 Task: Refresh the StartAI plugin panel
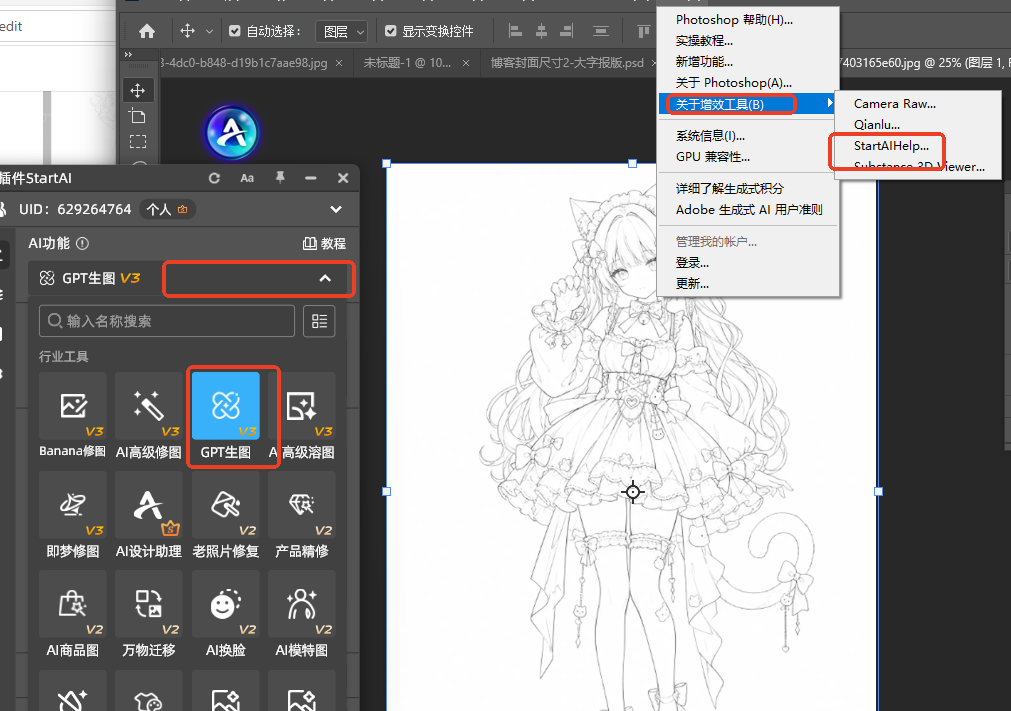[214, 178]
